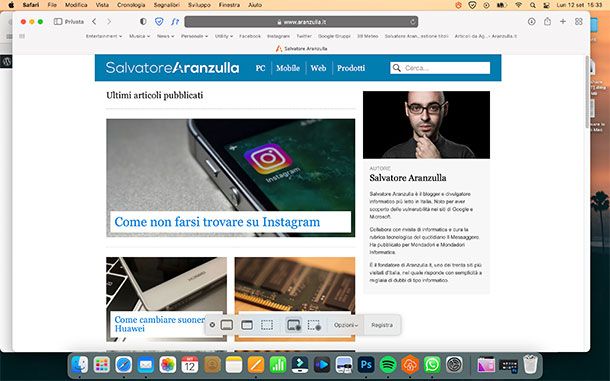Open the Safari share menu

click(547, 21)
